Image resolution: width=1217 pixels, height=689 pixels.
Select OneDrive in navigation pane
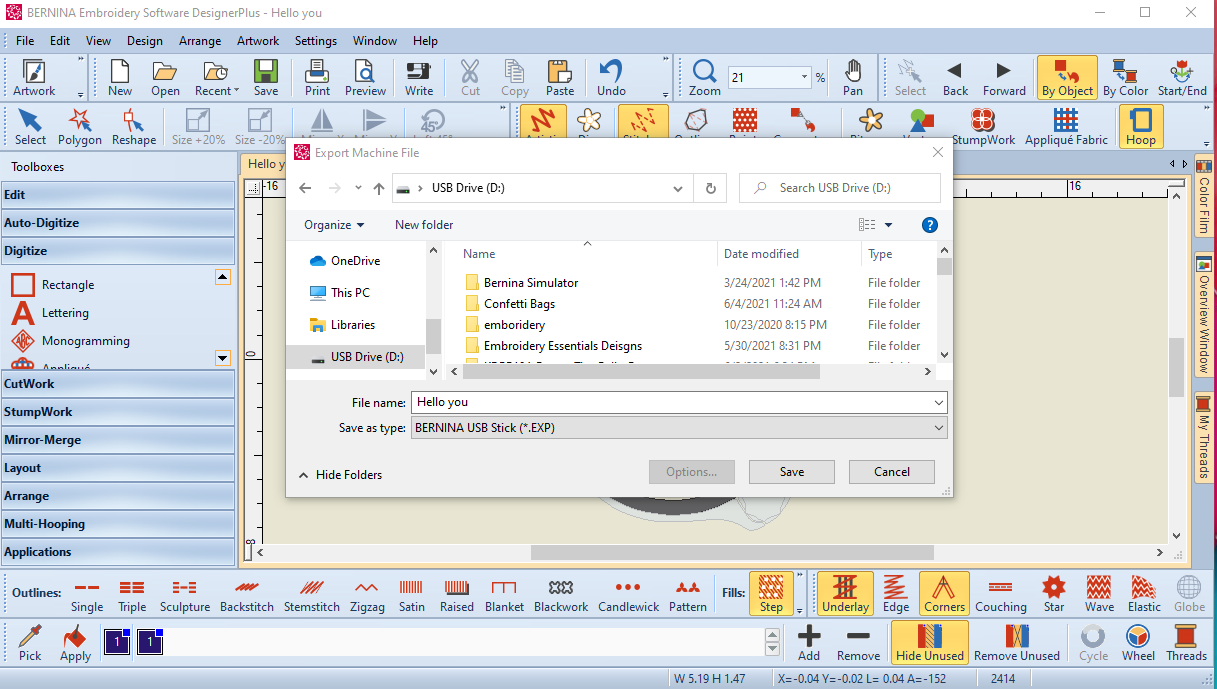click(345, 261)
